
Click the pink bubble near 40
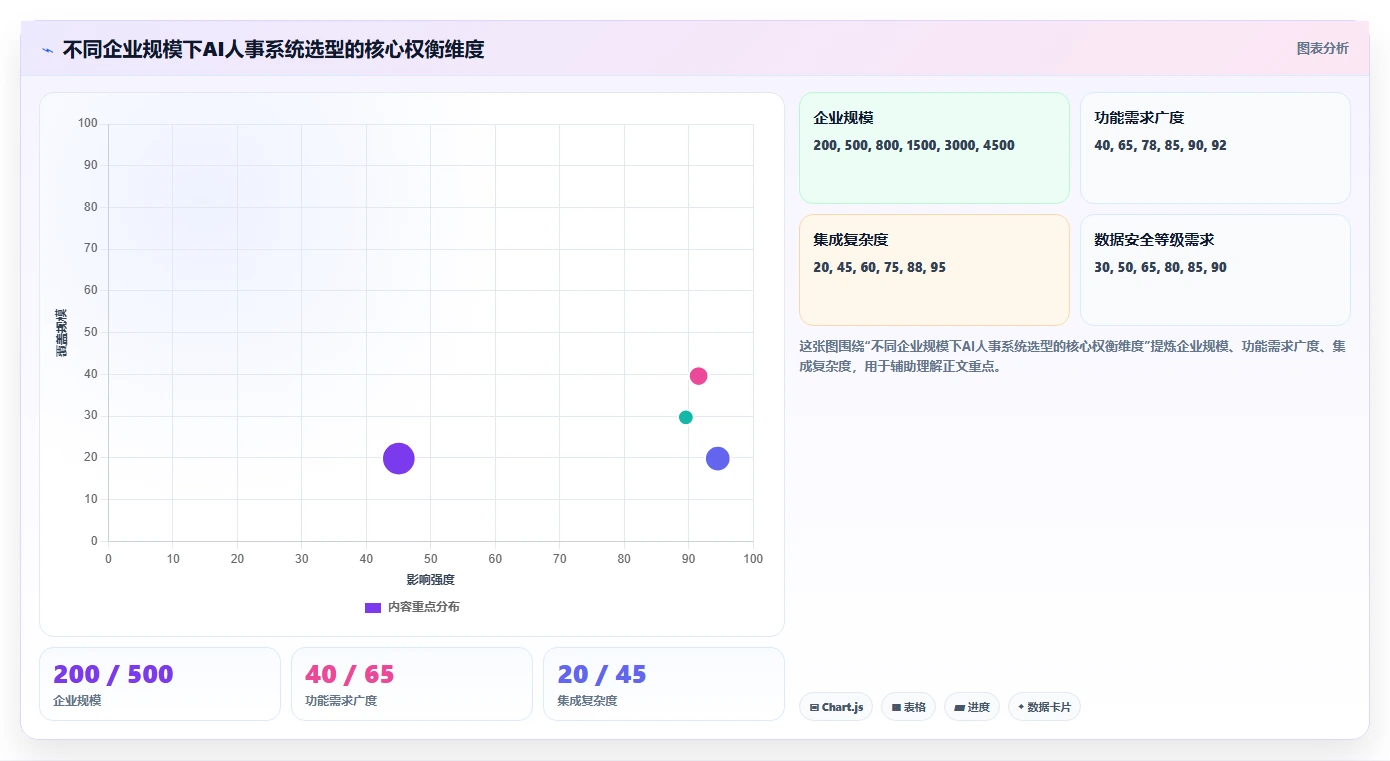coord(698,376)
